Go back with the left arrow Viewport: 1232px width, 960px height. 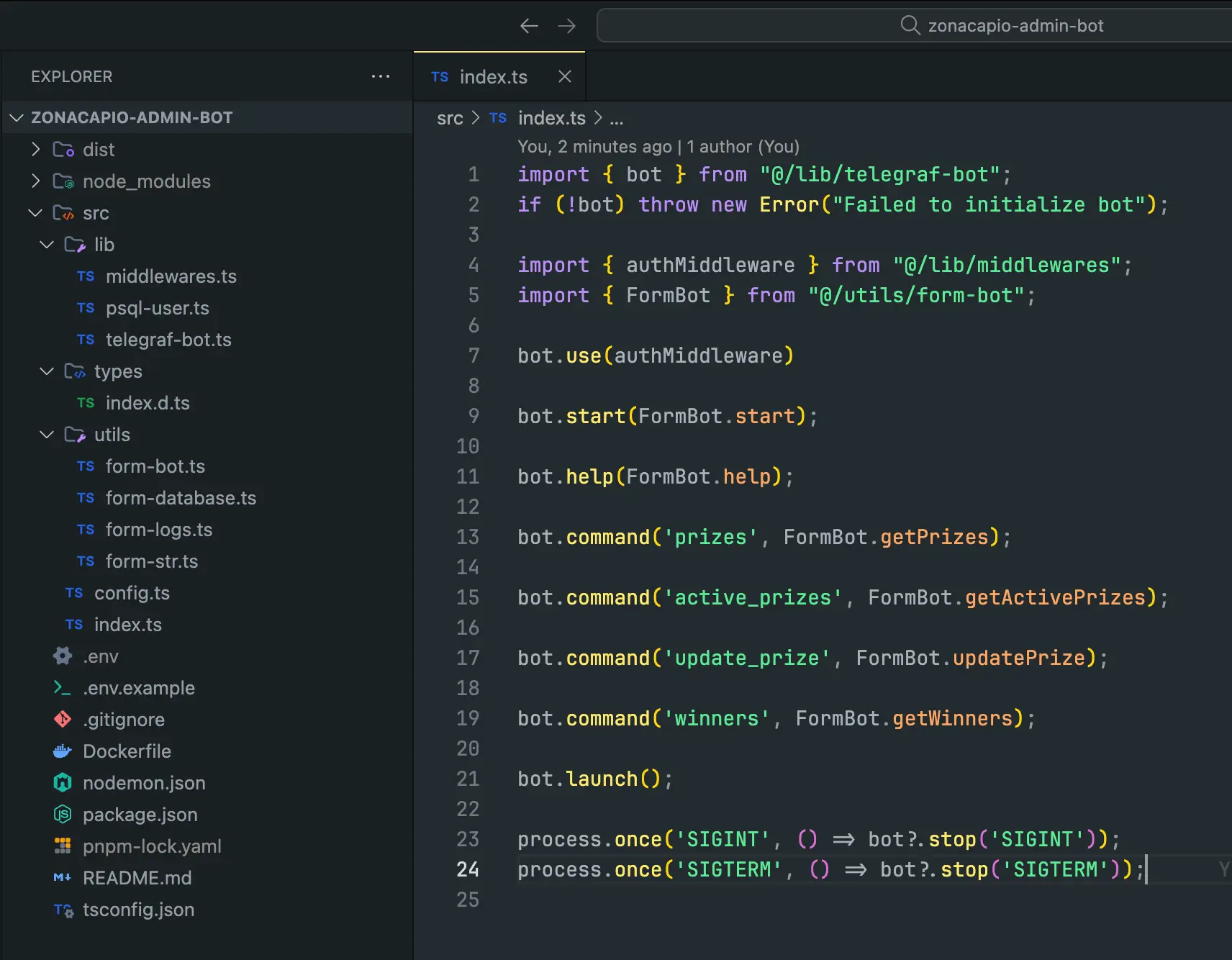(529, 26)
